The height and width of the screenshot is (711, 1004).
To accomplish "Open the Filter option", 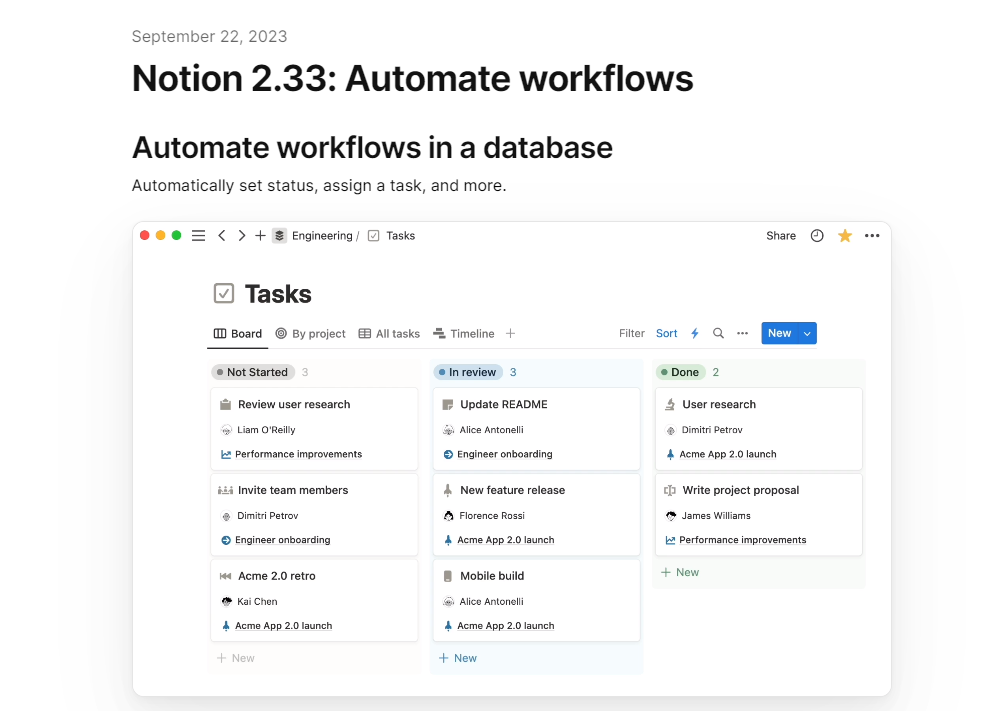I will pyautogui.click(x=631, y=333).
